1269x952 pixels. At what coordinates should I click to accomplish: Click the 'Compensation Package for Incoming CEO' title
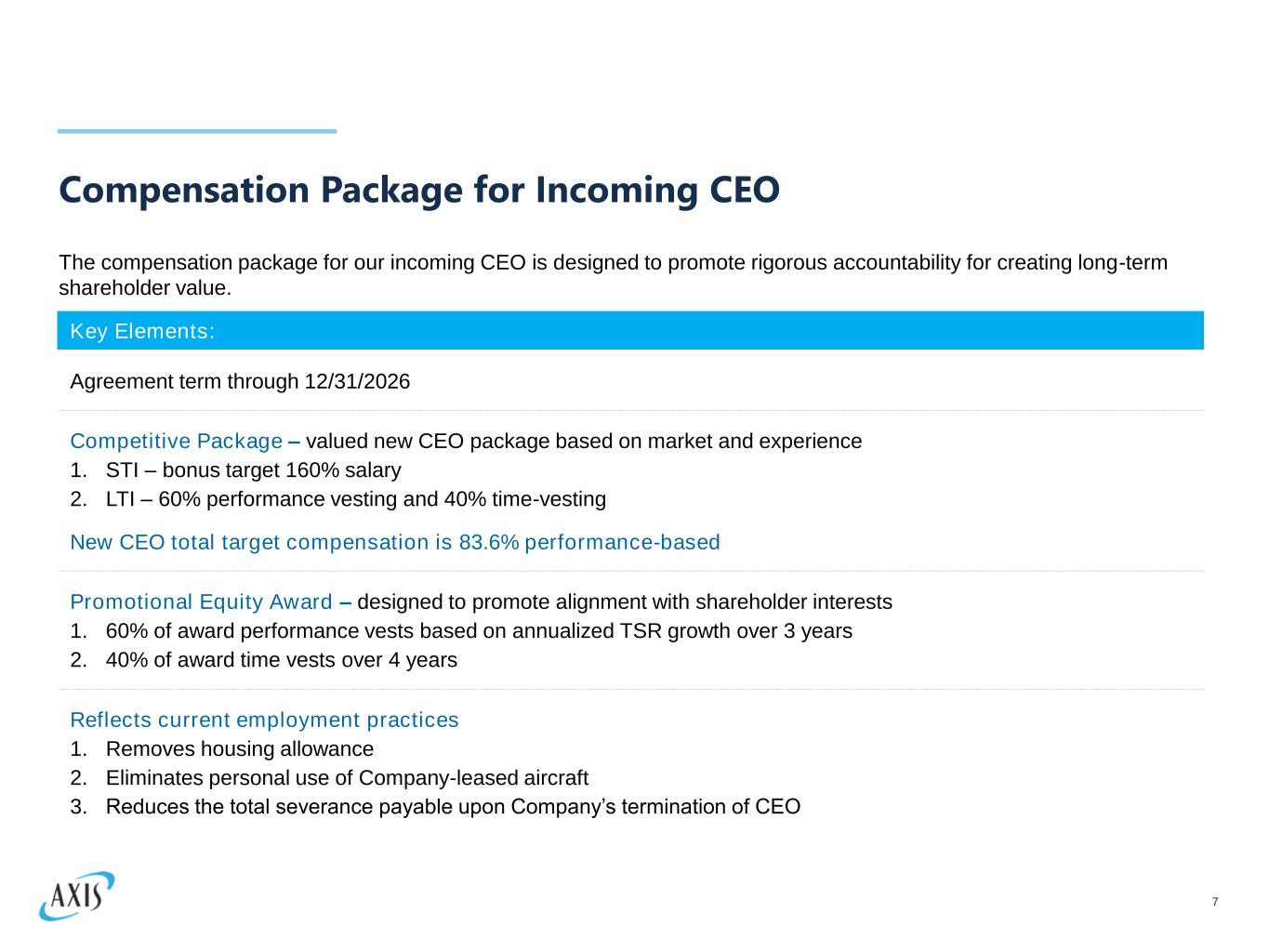(419, 190)
